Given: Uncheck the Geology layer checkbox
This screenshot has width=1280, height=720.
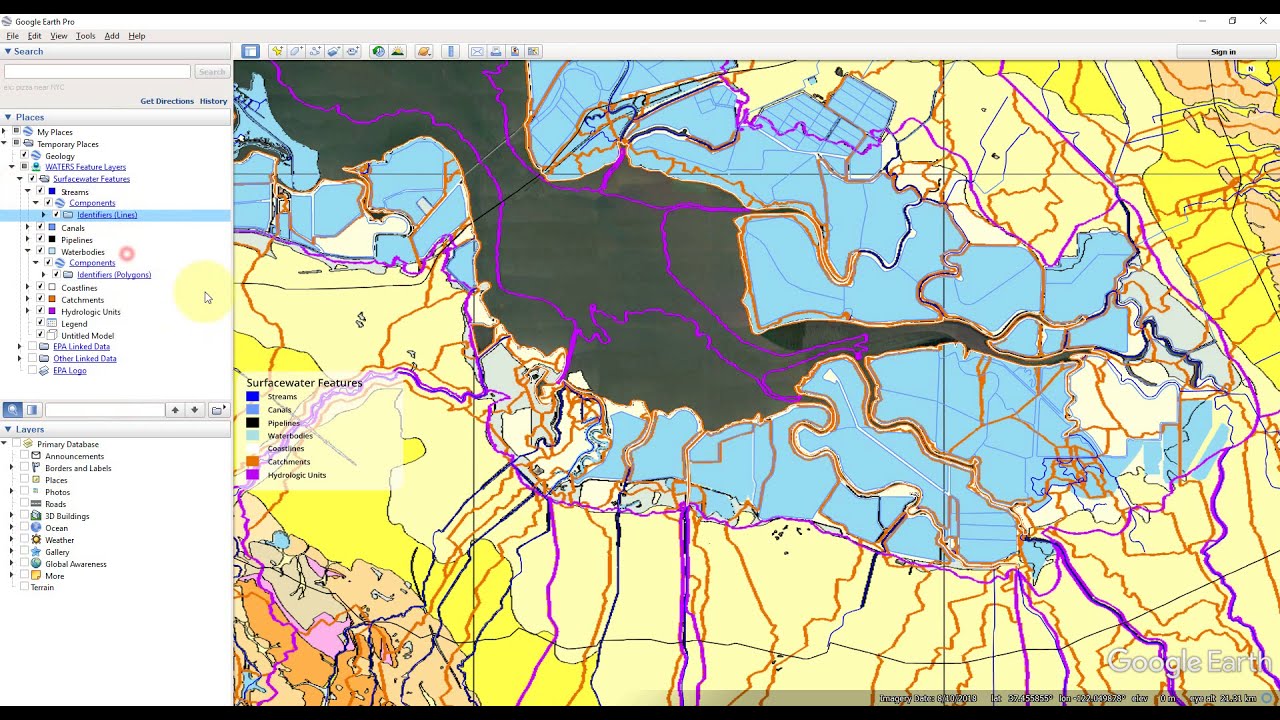Looking at the screenshot, I should [24, 156].
